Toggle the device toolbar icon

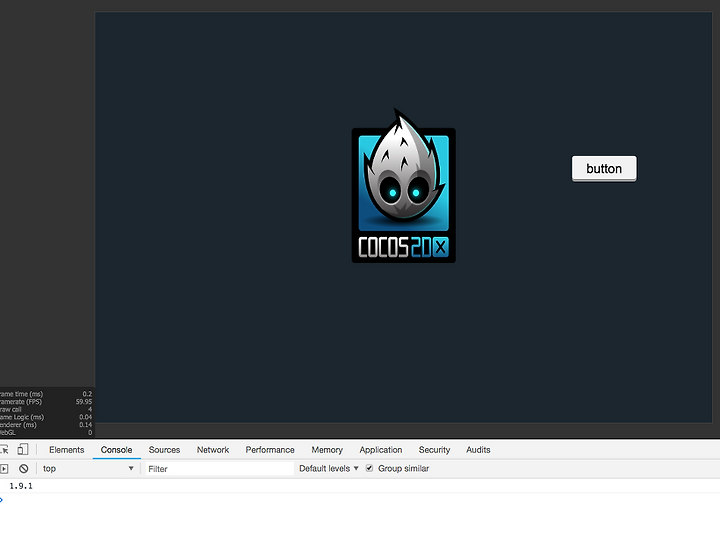pos(23,449)
